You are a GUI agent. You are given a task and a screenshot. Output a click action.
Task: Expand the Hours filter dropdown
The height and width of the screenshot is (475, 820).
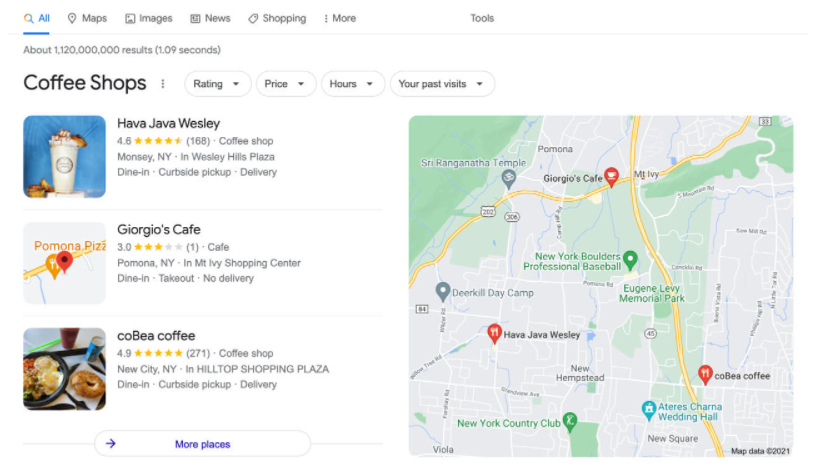[x=353, y=84]
